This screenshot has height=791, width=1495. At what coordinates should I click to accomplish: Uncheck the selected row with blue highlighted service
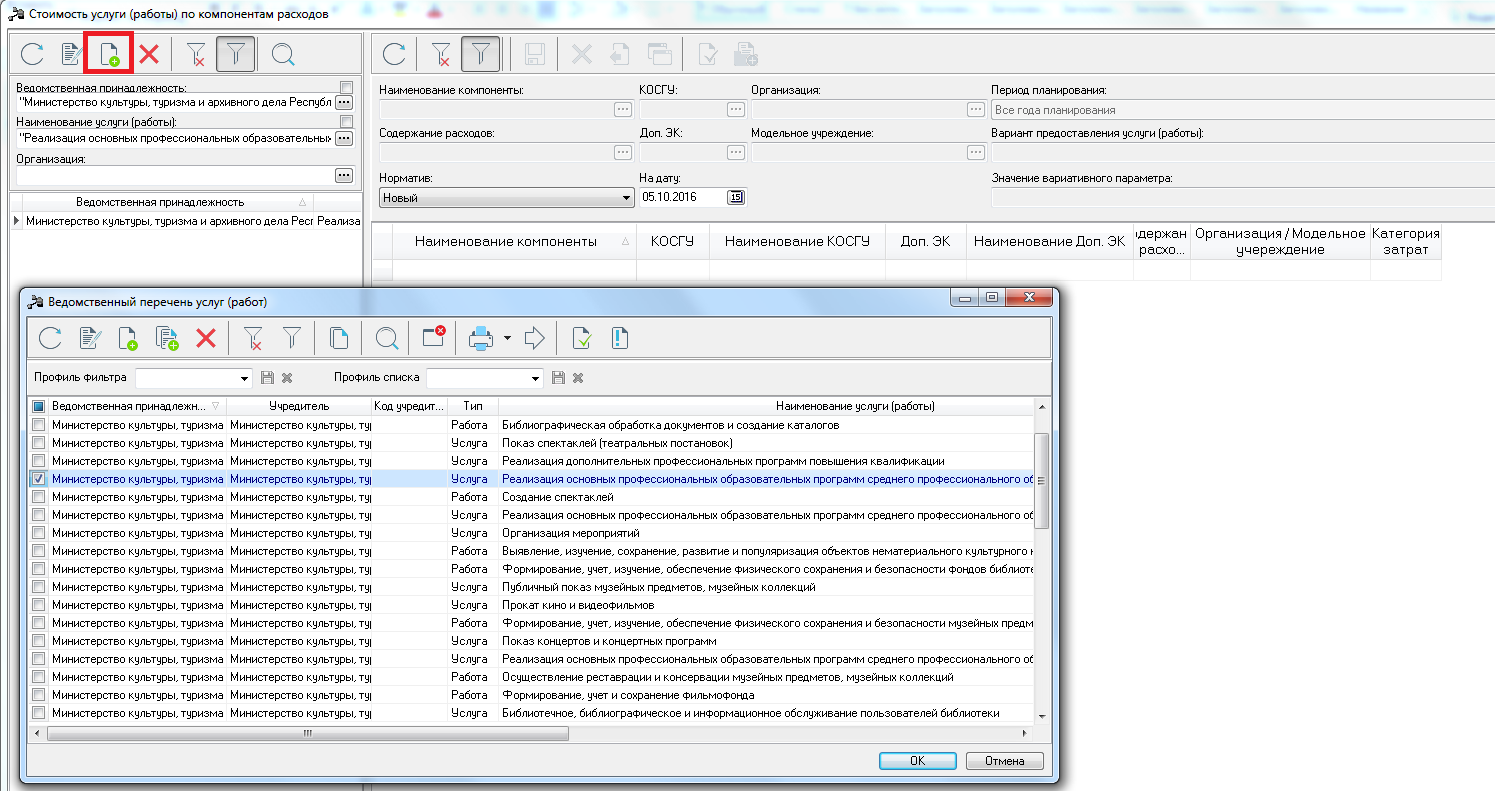[38, 479]
